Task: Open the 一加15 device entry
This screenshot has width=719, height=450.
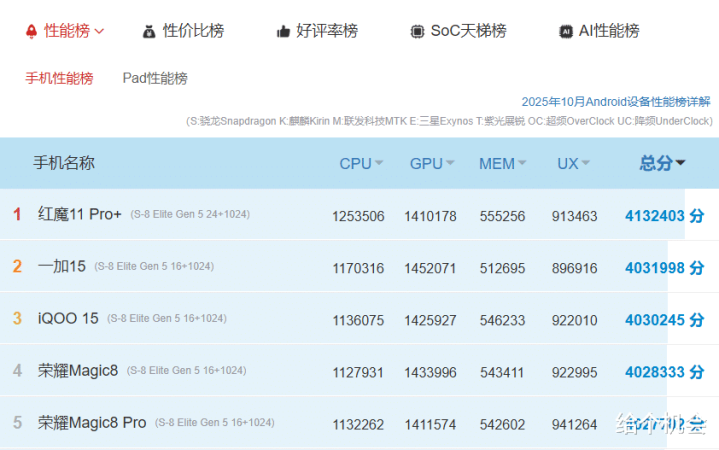Action: (x=62, y=266)
